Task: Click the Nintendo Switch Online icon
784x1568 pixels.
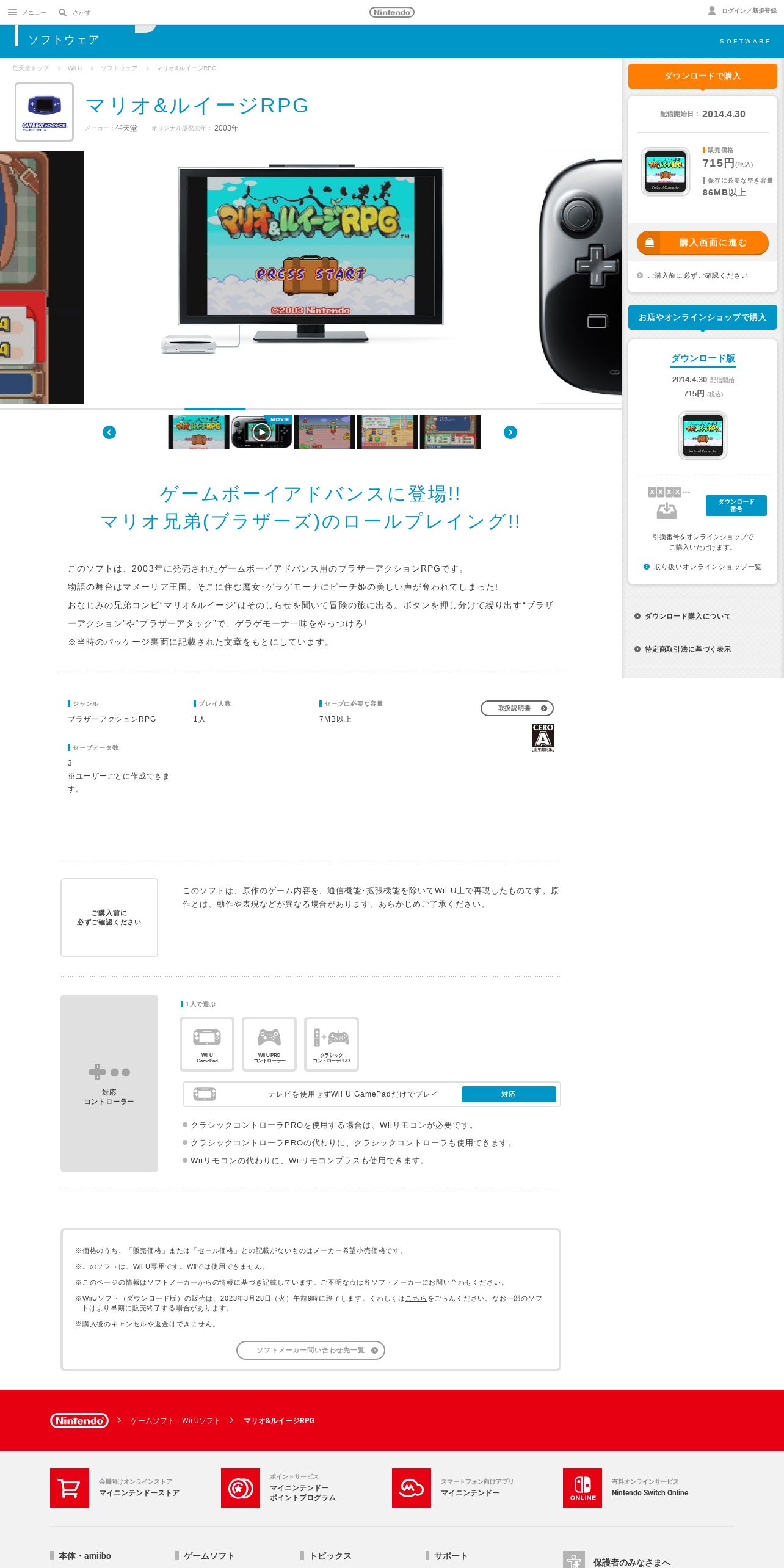Action: click(583, 1488)
